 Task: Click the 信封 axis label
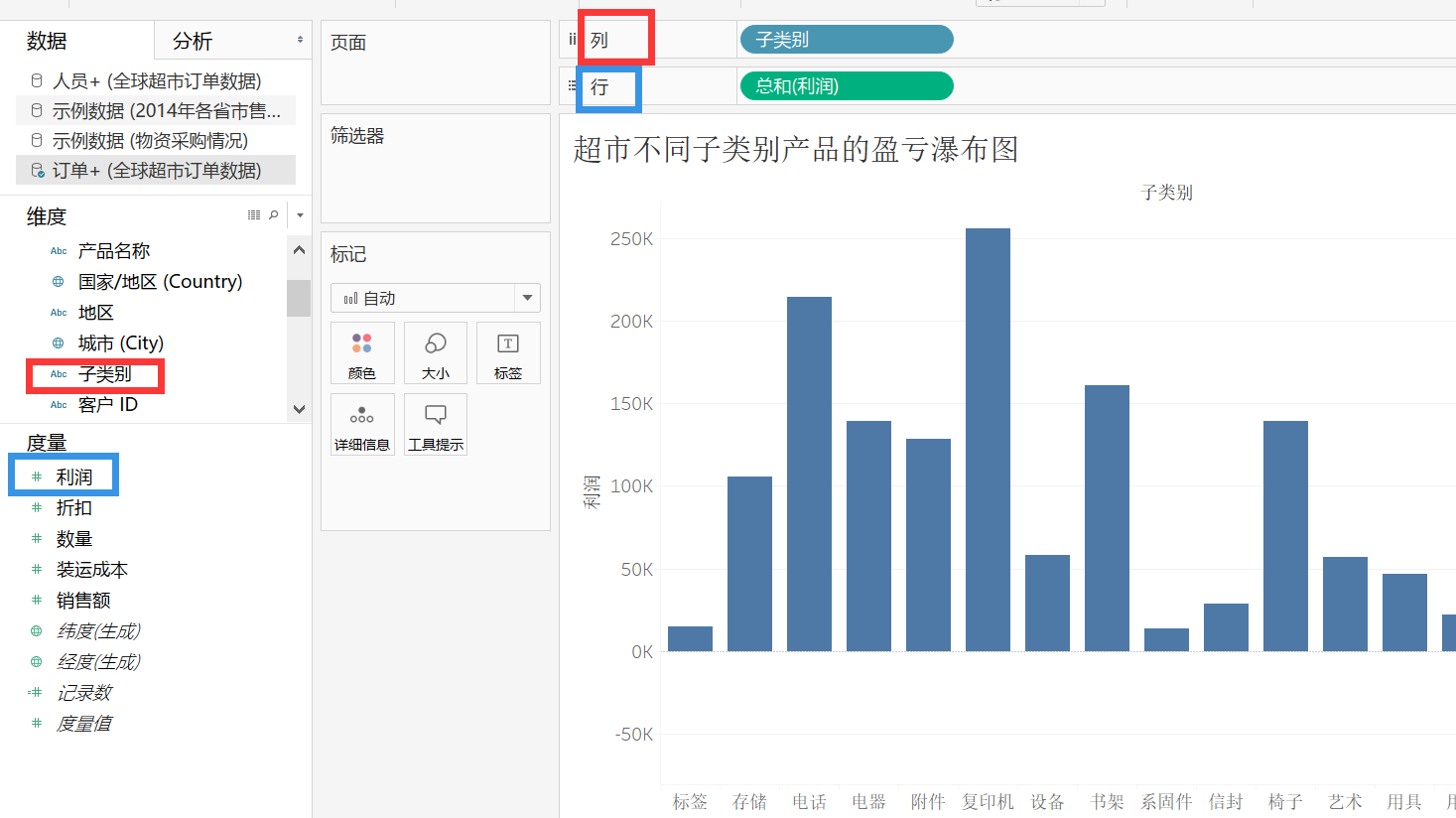(x=1226, y=801)
